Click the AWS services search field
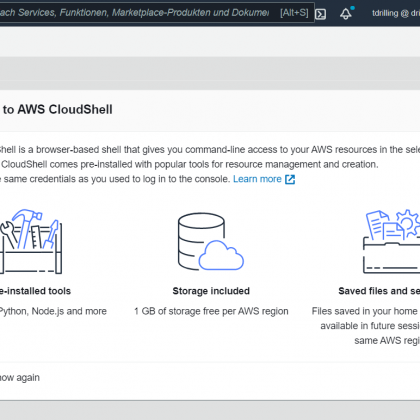Viewport: 420px width, 420px height. tap(157, 13)
